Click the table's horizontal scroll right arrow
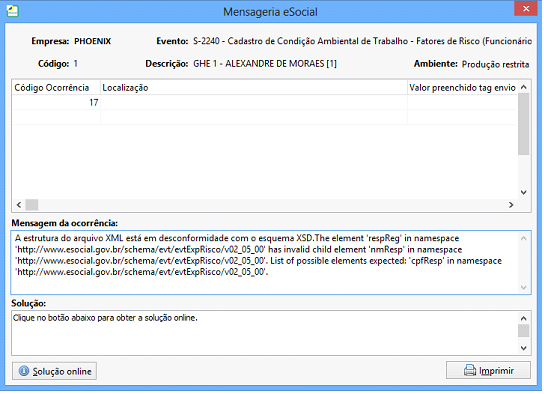 [511, 205]
